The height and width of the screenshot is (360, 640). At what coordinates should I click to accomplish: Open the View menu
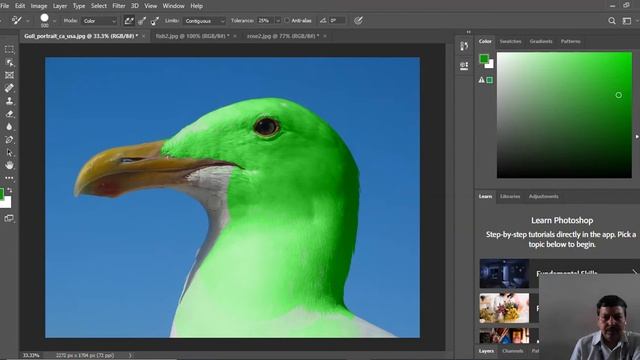click(x=151, y=6)
